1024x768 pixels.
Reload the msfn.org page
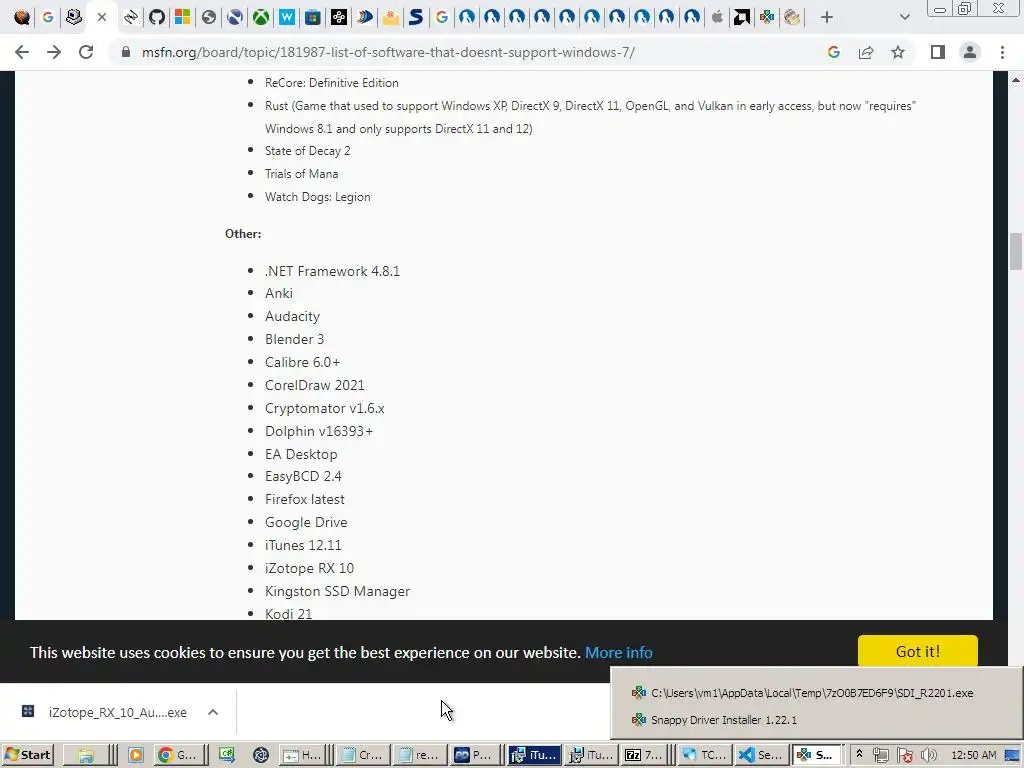tap(86, 52)
